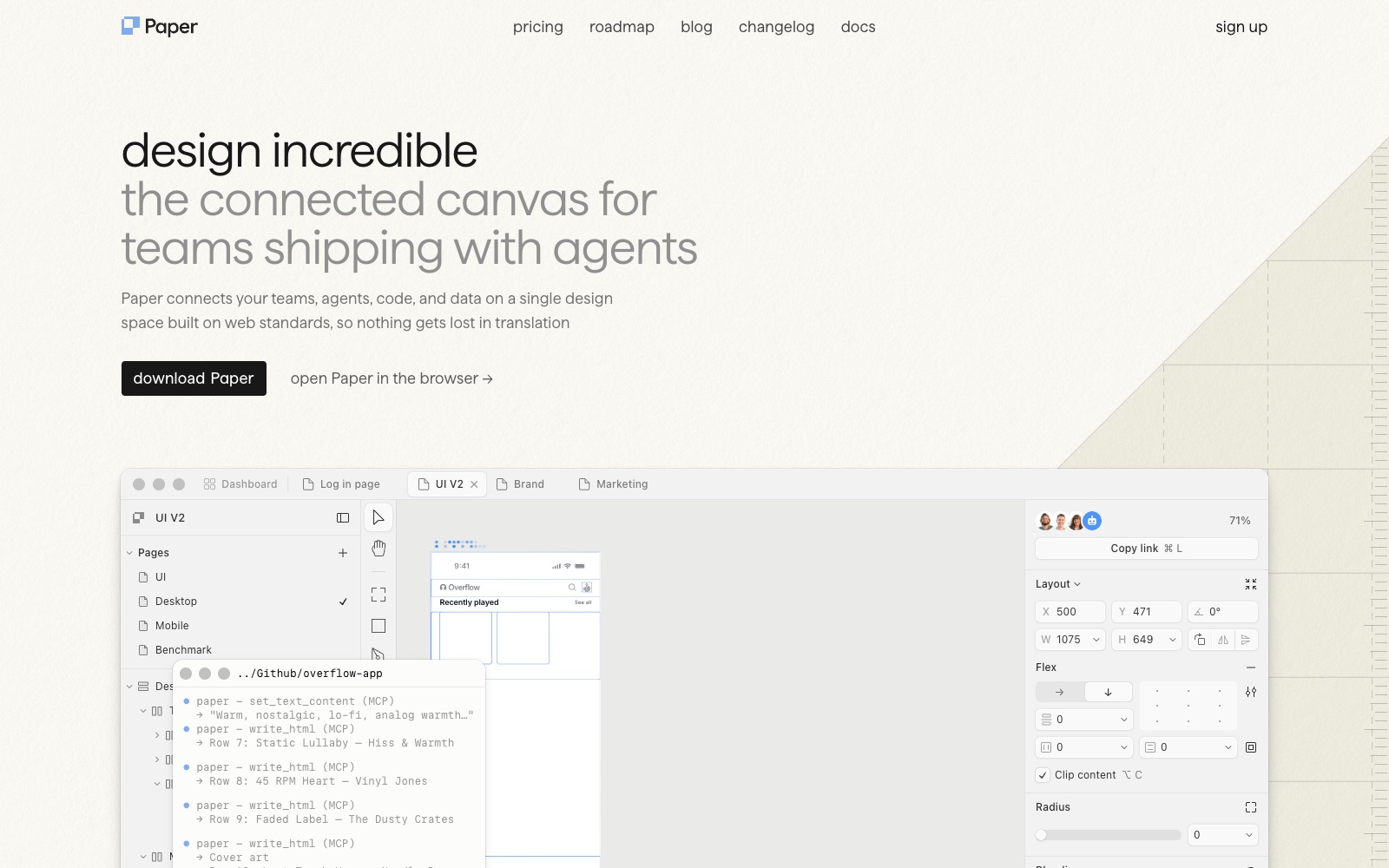Open the pricing nav link
The image size is (1389, 868).
(538, 27)
